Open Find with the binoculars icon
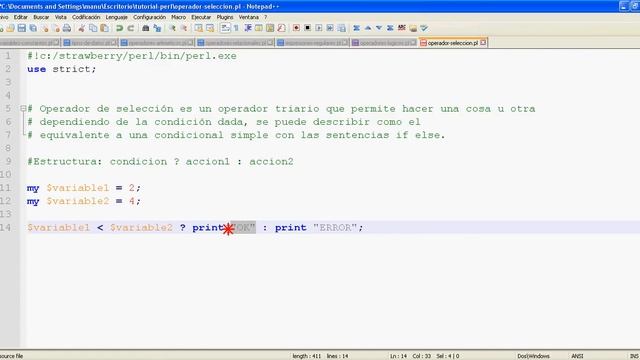 [145, 28]
